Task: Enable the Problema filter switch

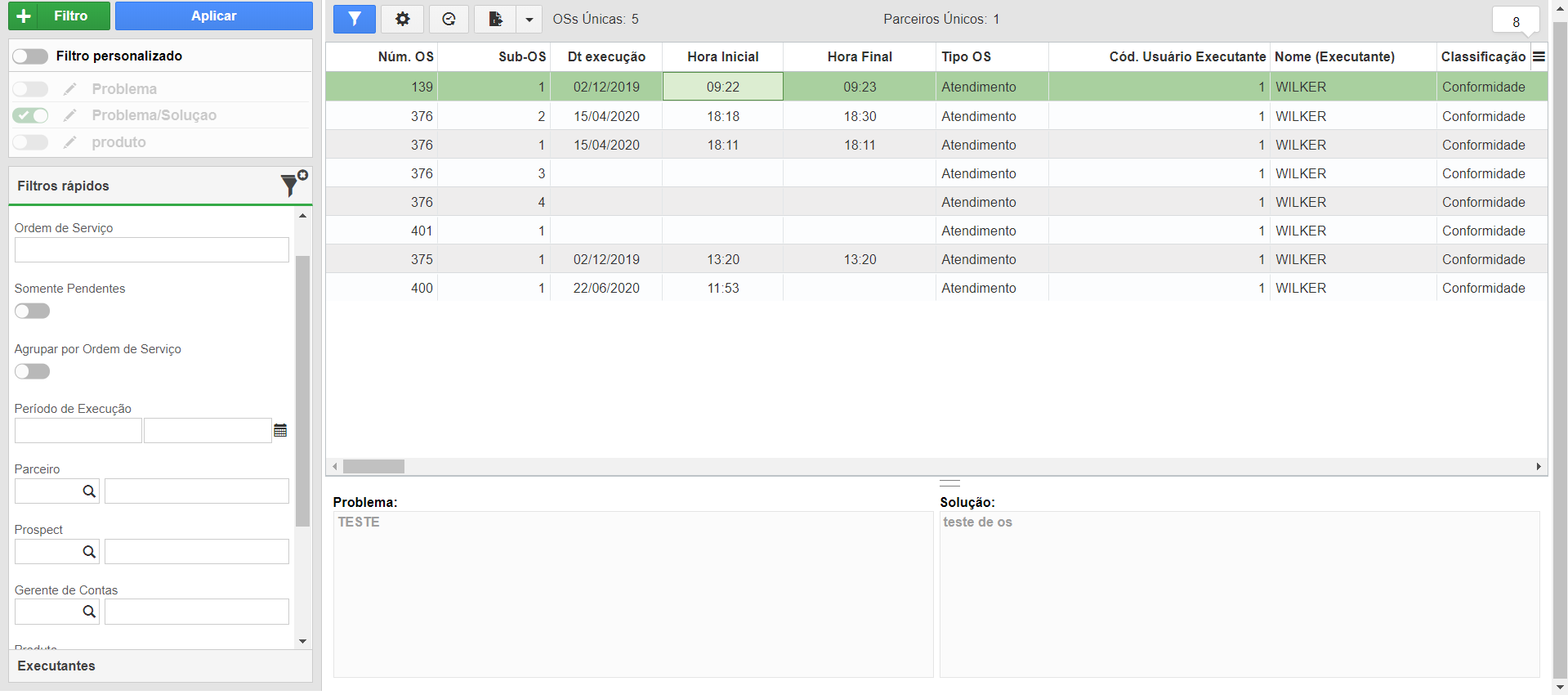Action: [x=30, y=88]
